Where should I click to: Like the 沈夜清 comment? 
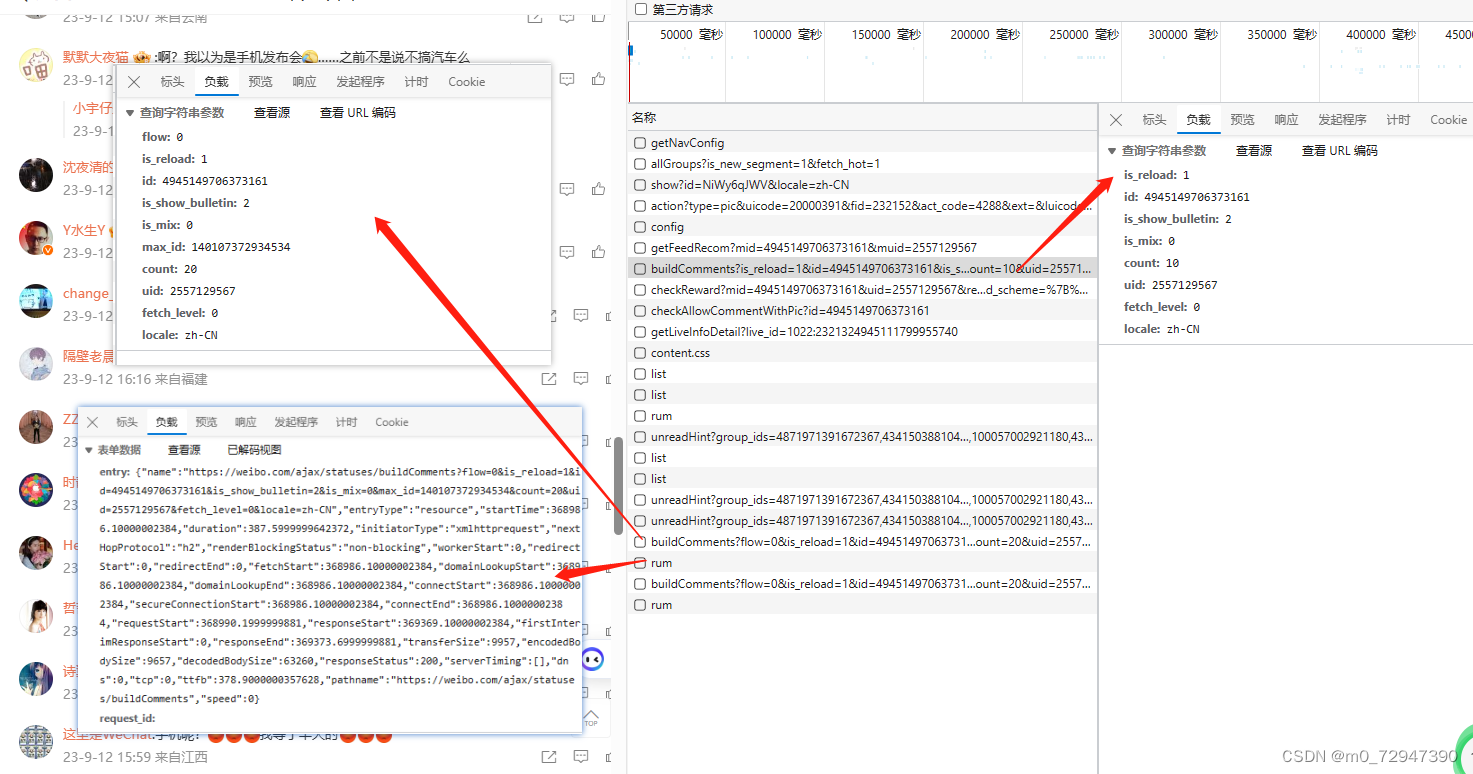click(599, 189)
